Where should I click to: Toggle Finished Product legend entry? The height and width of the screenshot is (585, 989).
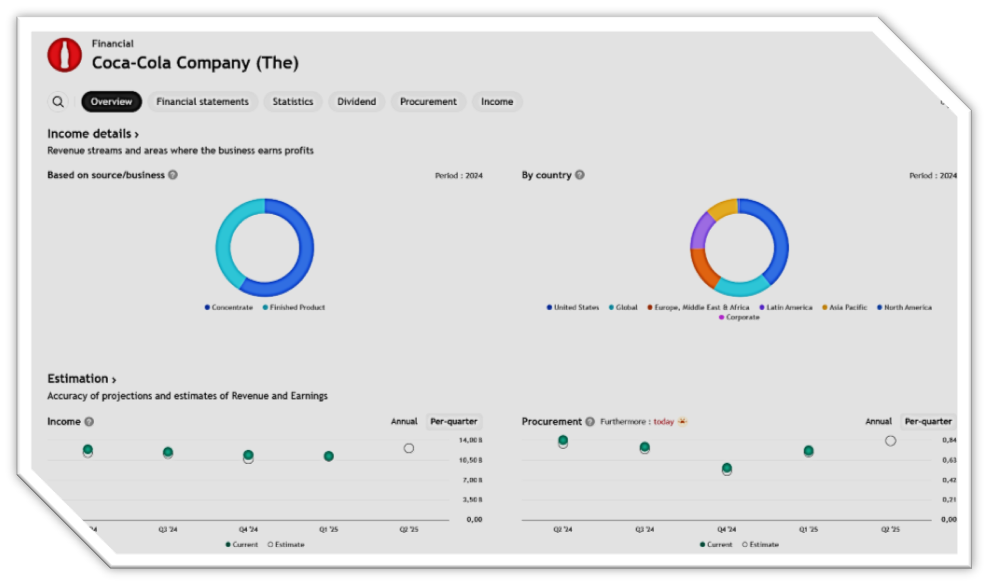coord(294,307)
